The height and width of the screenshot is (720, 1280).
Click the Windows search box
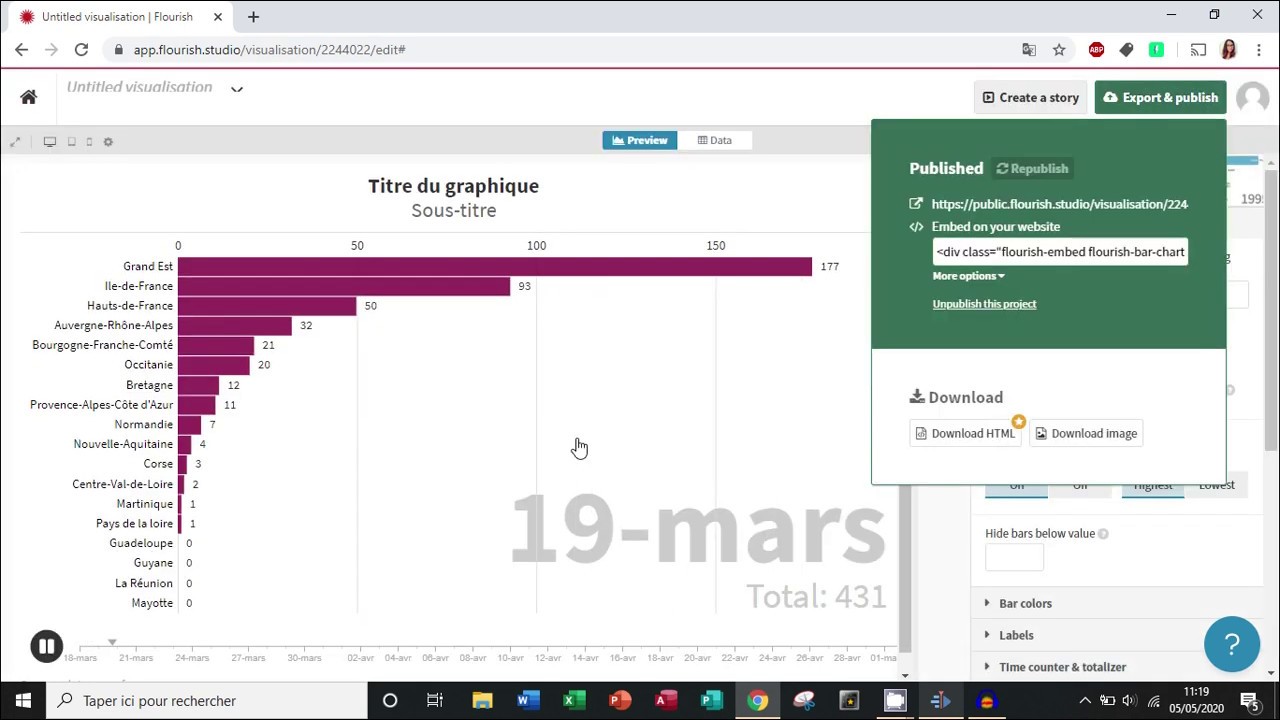click(x=207, y=700)
